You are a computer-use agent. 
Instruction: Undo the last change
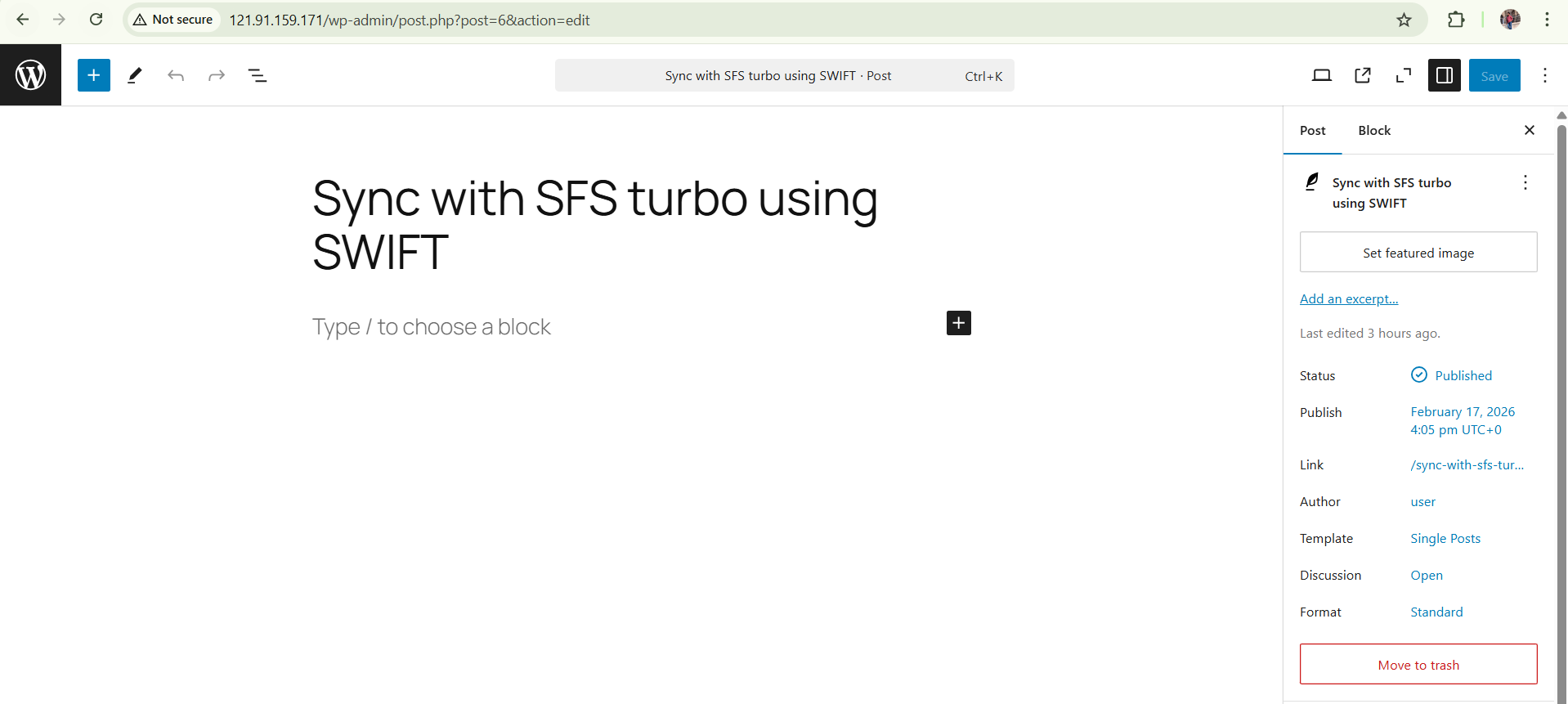[x=176, y=75]
